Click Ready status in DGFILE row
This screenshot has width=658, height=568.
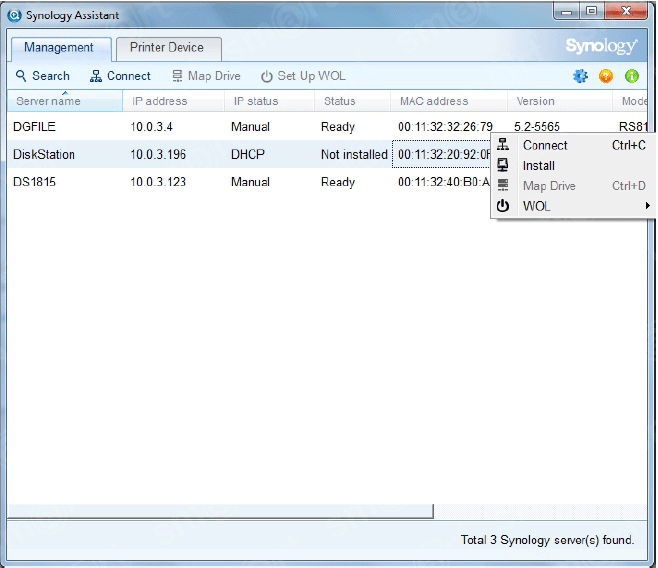pos(338,127)
